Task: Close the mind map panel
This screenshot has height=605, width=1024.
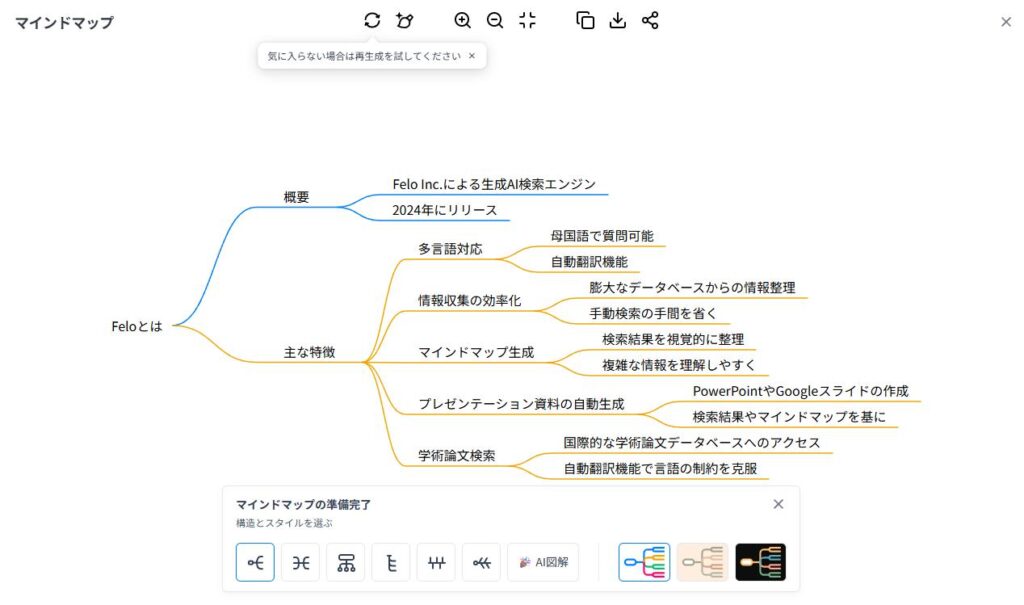Action: click(x=1006, y=22)
